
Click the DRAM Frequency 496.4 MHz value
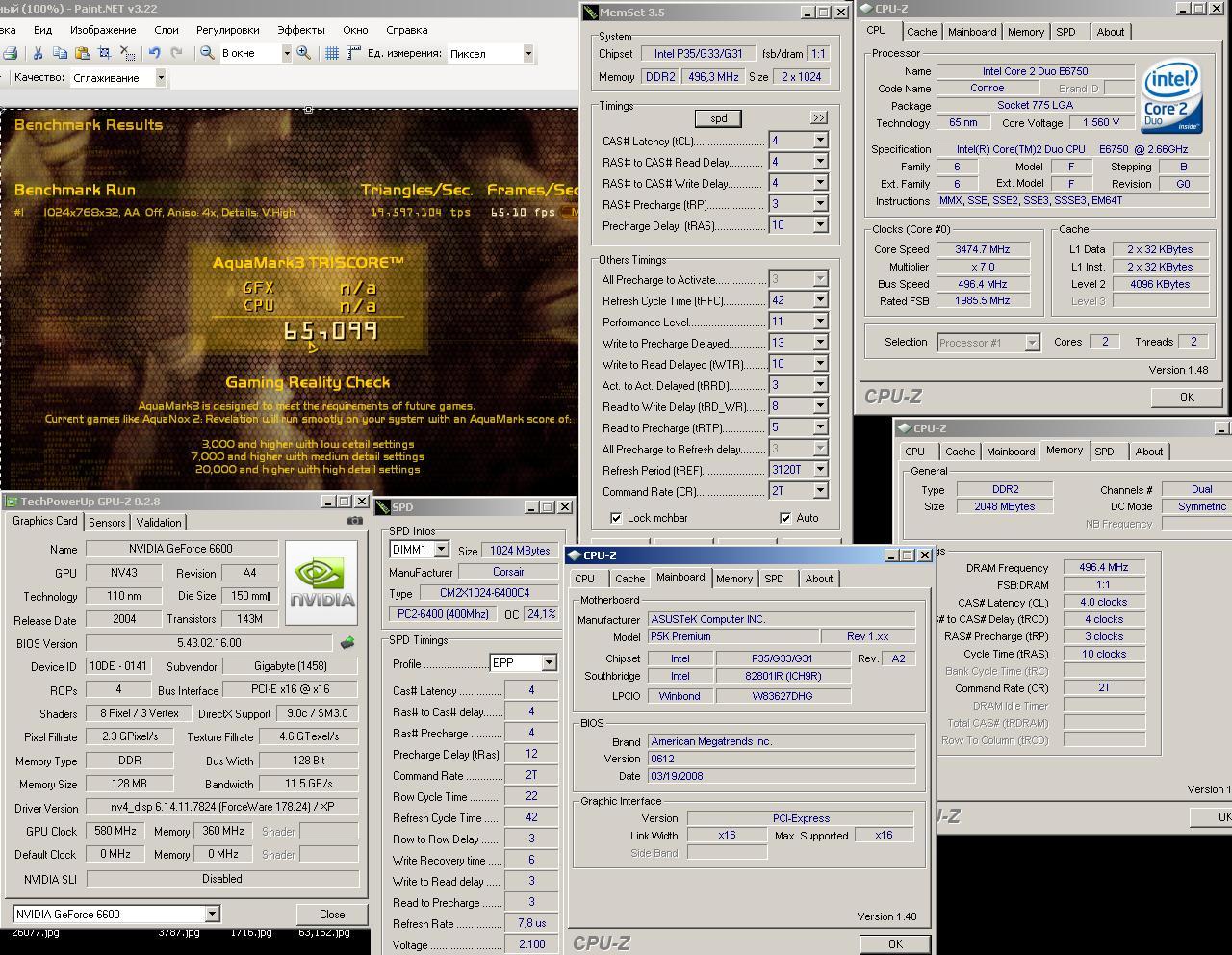point(1104,568)
